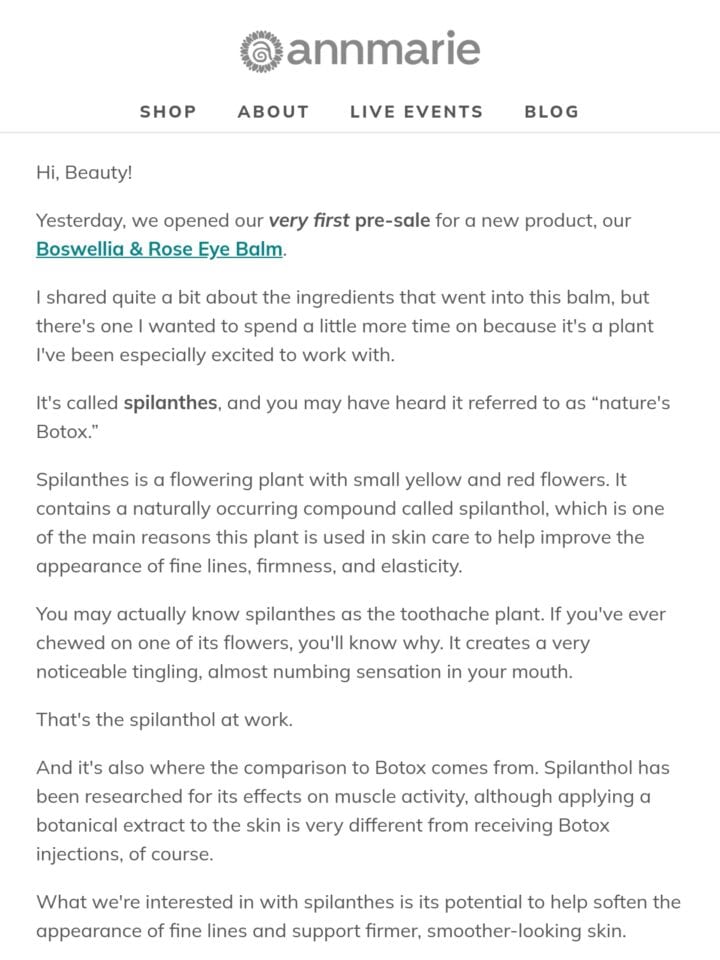Viewport: 720px width, 960px height.
Task: Click the text 'injections, of course.'
Action: point(124,853)
